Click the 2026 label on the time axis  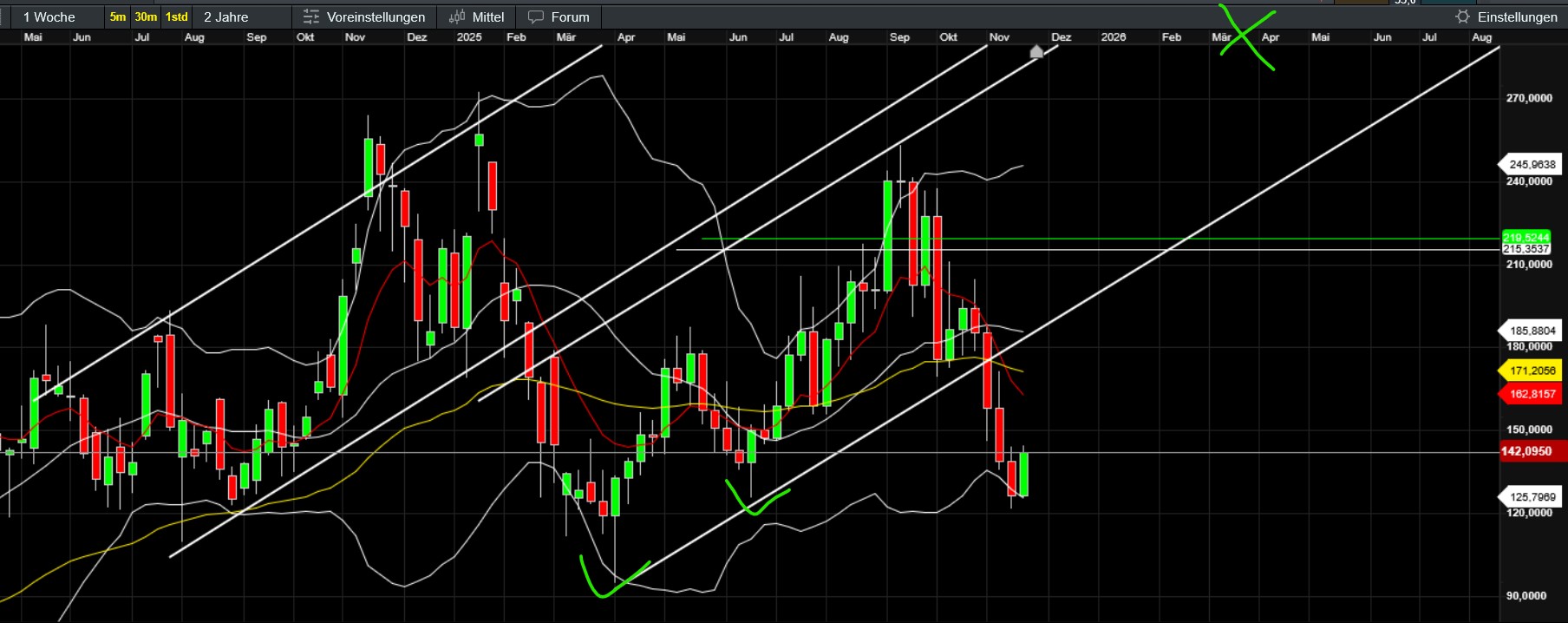point(1113,37)
